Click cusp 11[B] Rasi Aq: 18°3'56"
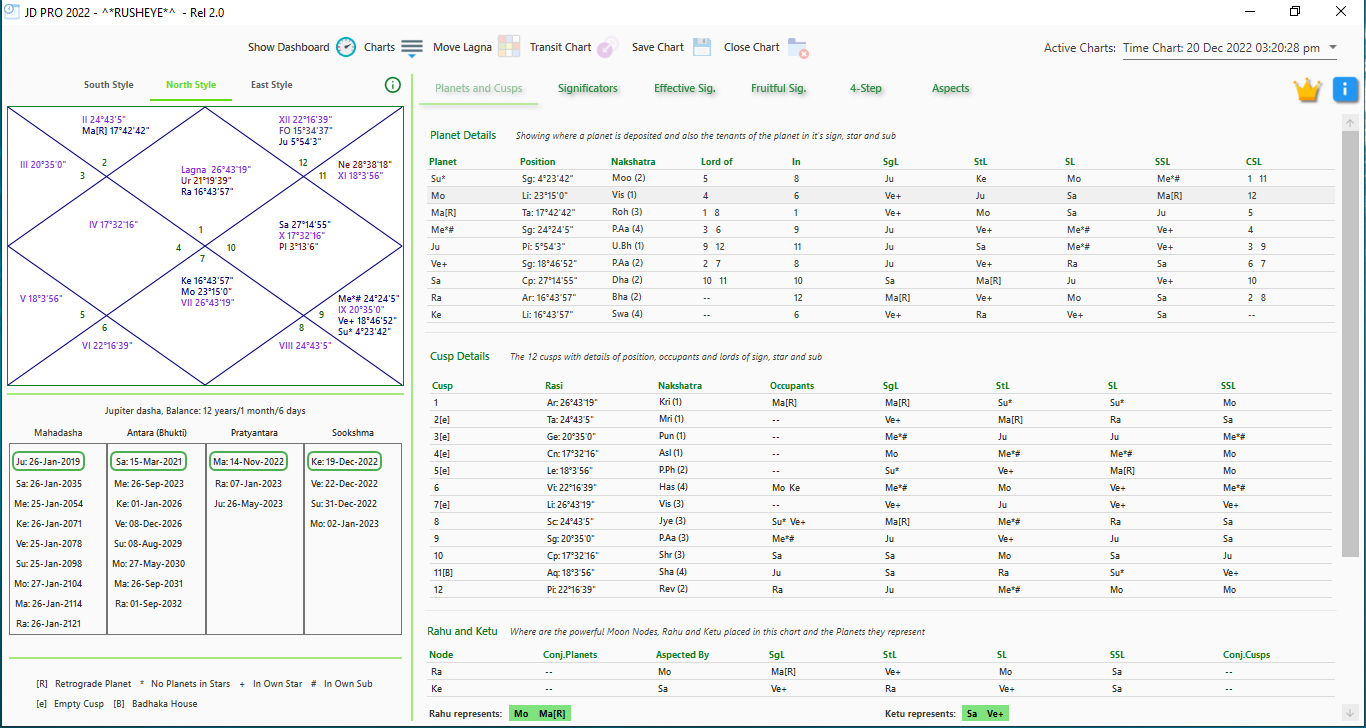 pyautogui.click(x=571, y=572)
